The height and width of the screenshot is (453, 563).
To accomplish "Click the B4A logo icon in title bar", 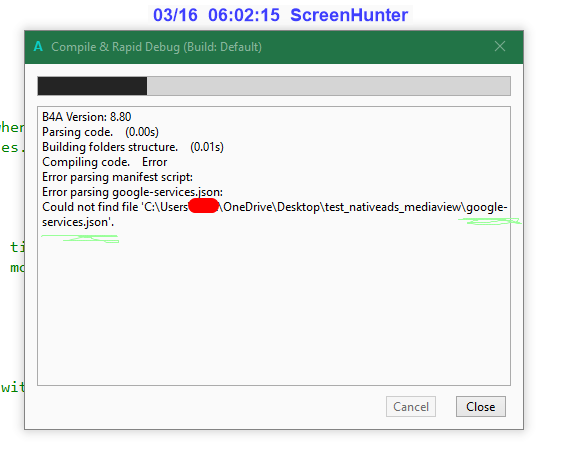I will [38, 47].
